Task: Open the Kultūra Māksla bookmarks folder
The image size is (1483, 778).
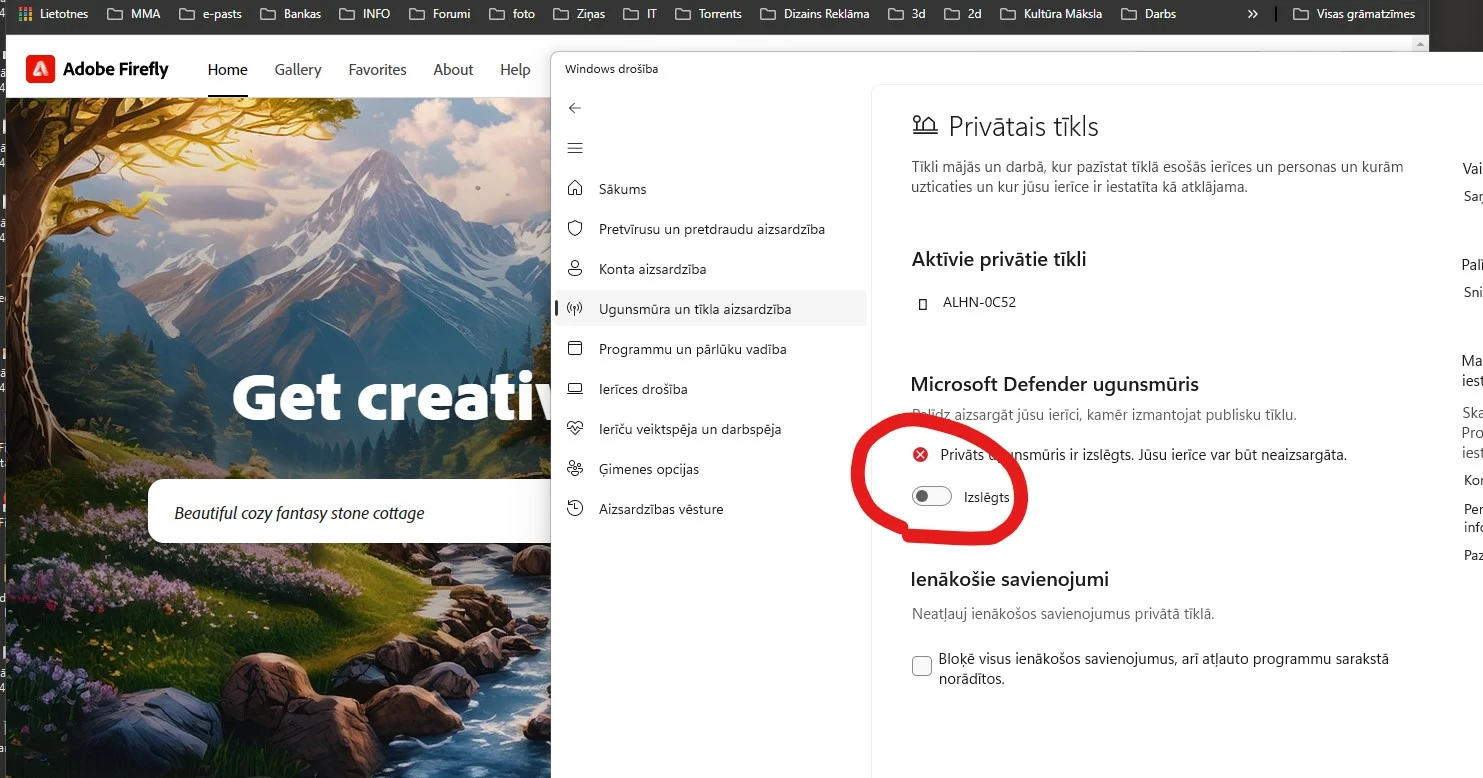Action: (1052, 14)
